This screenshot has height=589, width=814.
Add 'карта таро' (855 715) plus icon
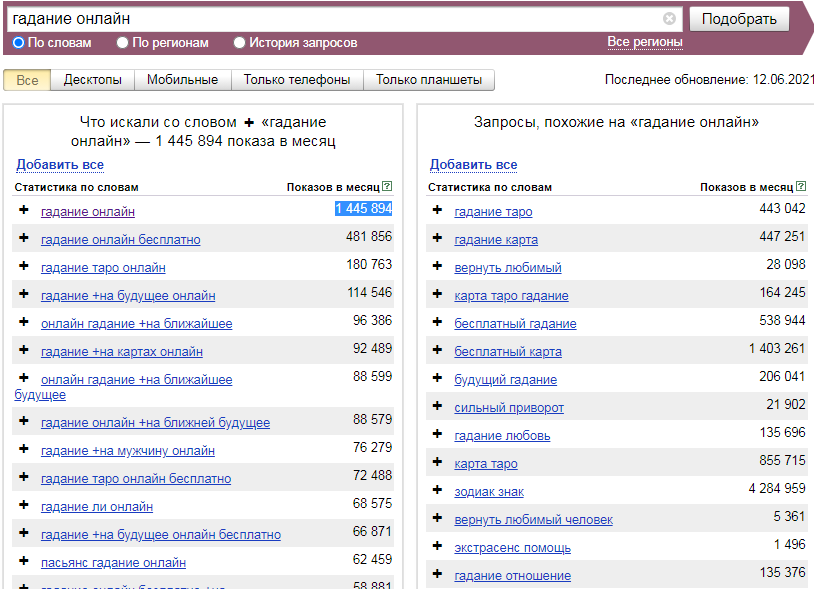pyautogui.click(x=437, y=462)
